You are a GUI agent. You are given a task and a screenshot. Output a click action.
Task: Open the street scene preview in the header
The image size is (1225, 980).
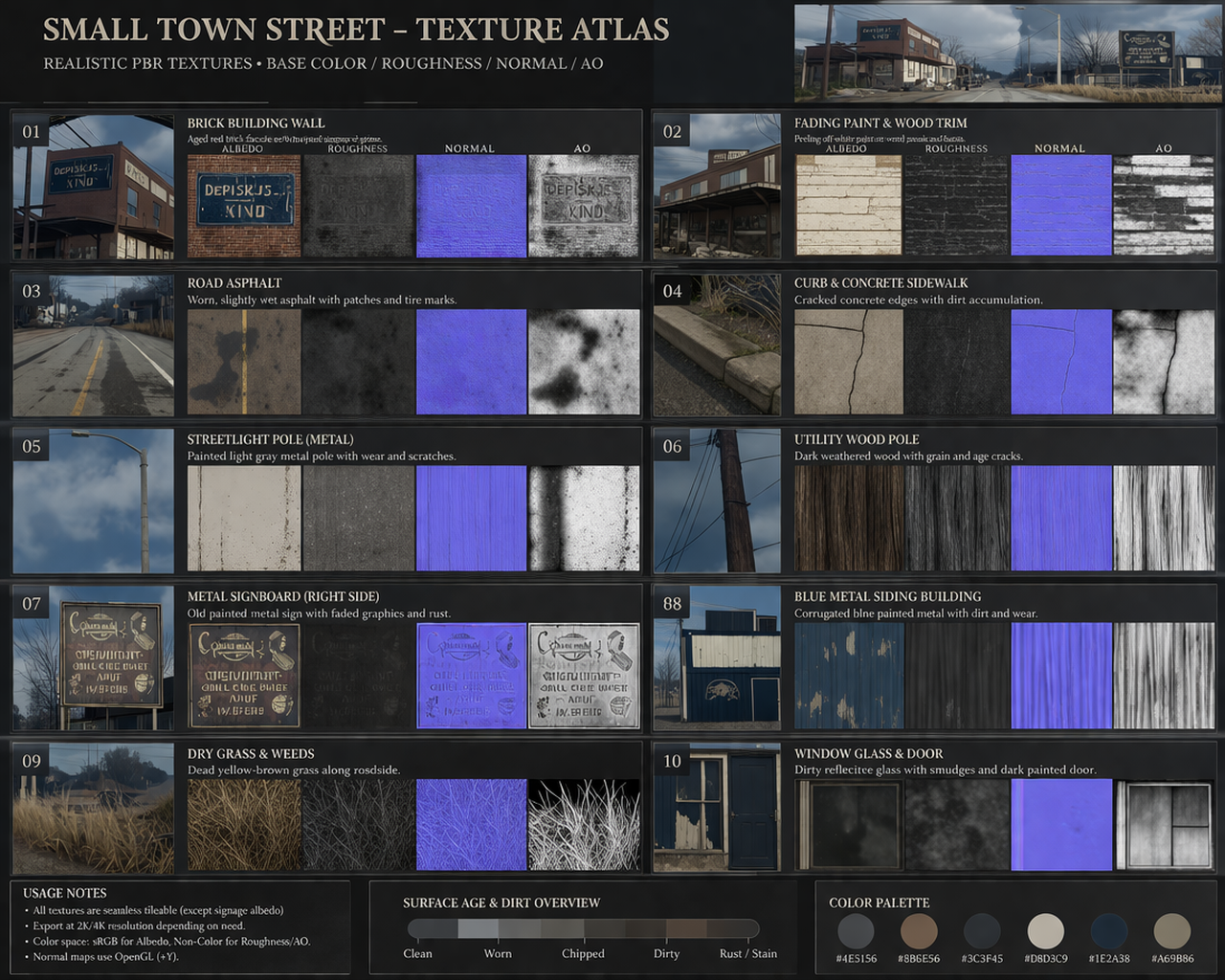pyautogui.click(x=1008, y=53)
